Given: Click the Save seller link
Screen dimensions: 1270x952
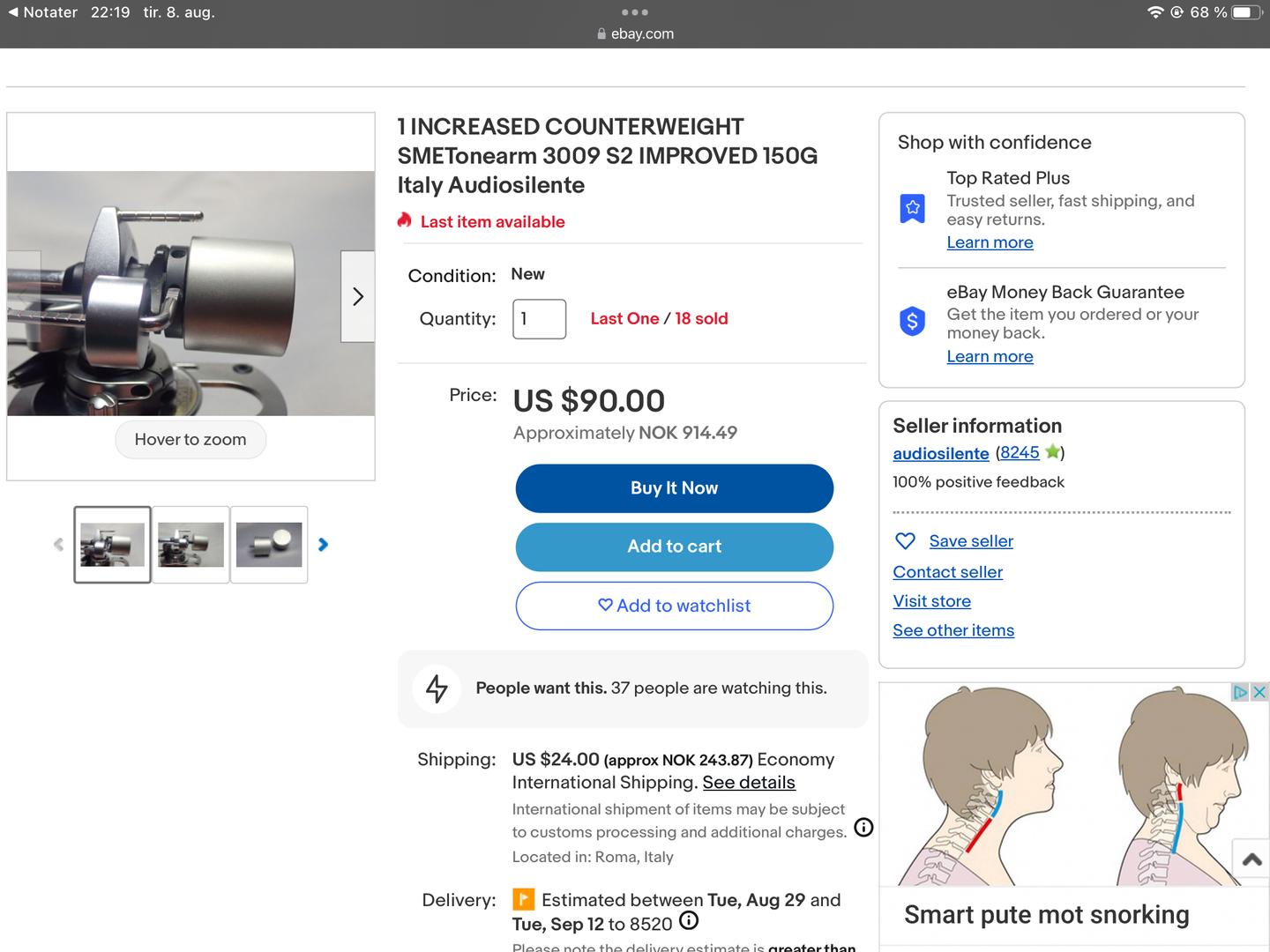Looking at the screenshot, I should (971, 541).
